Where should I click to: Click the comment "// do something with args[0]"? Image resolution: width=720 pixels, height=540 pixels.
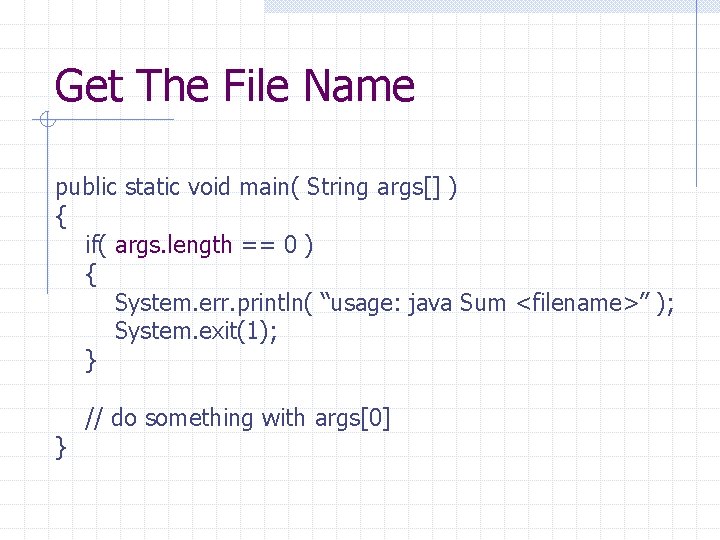tap(237, 418)
